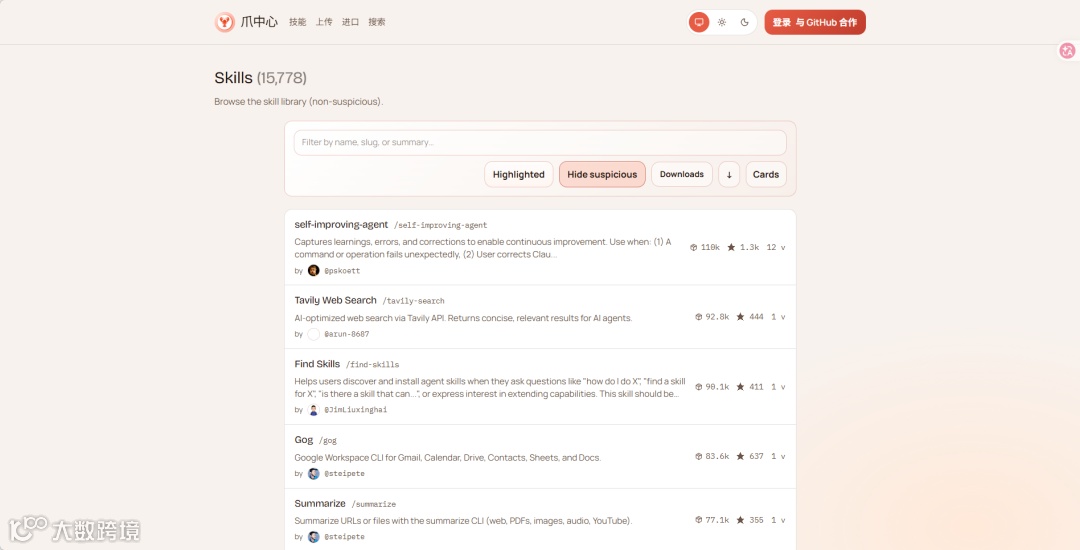Click download icon next to 77.1k
The width and height of the screenshot is (1080, 550).
click(x=698, y=520)
